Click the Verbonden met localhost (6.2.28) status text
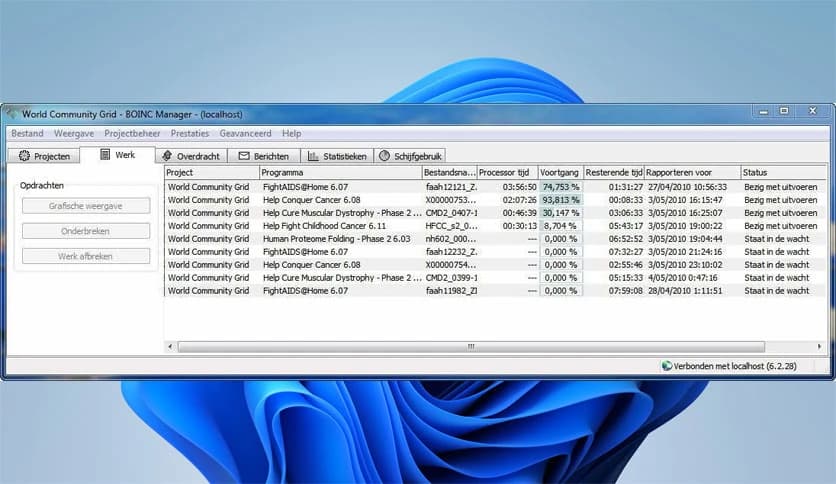Viewport: 836px width, 484px height. coord(735,366)
